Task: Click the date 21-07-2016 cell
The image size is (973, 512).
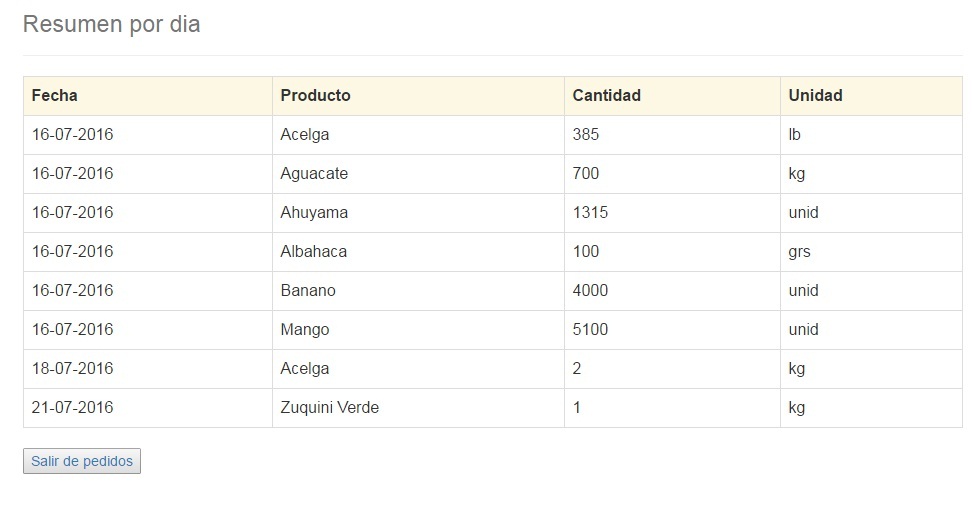Action: click(x=148, y=408)
